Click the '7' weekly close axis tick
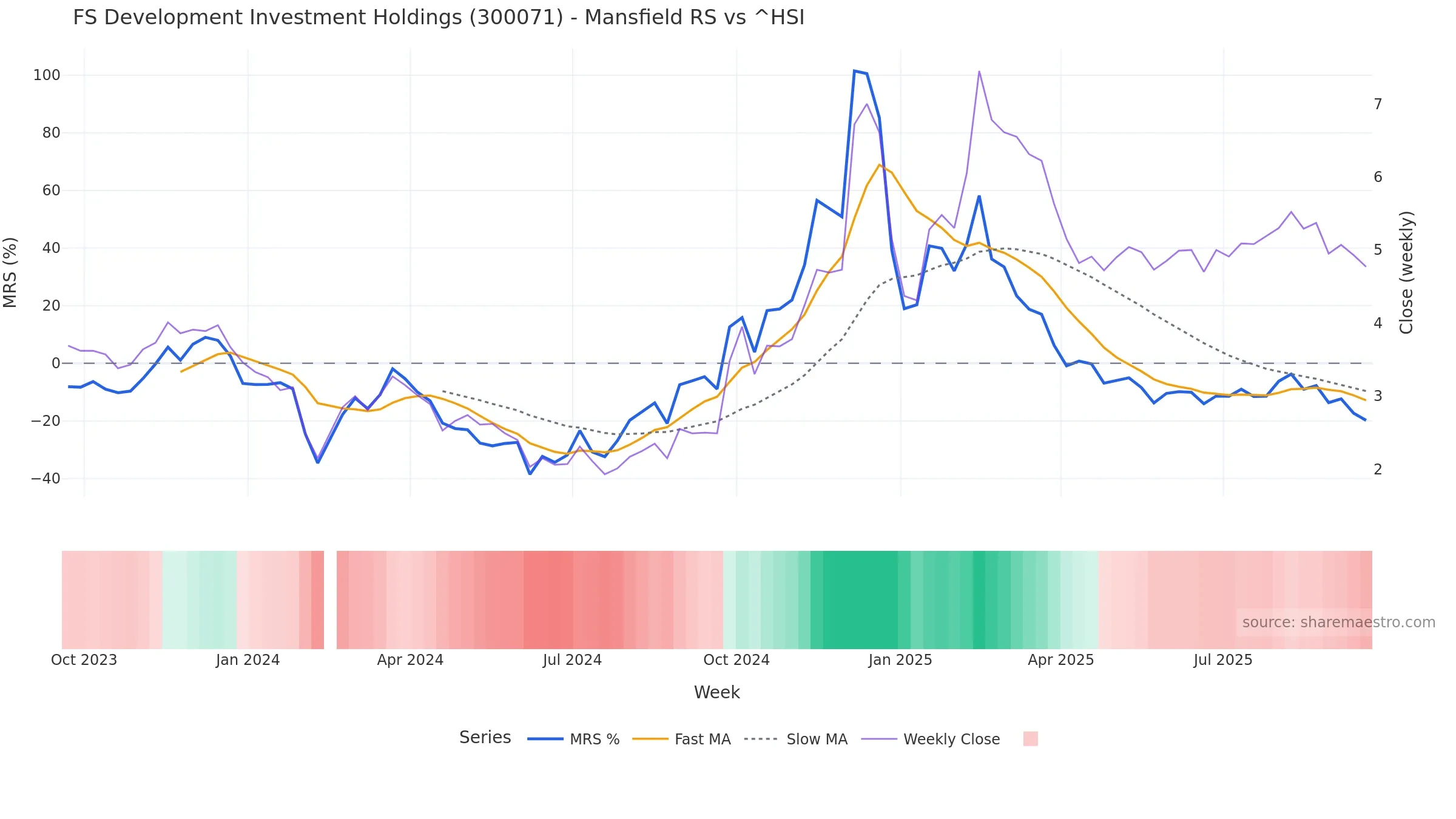 click(1378, 104)
